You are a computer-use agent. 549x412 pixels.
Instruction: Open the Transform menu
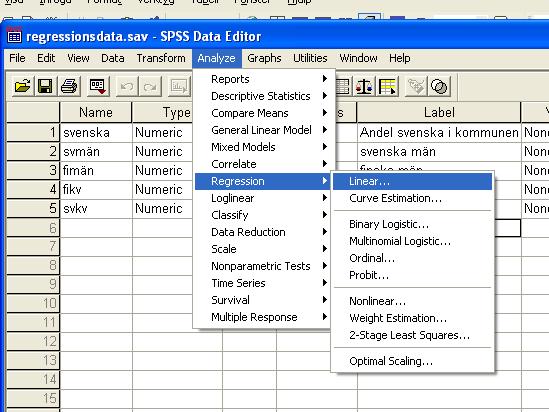point(161,58)
